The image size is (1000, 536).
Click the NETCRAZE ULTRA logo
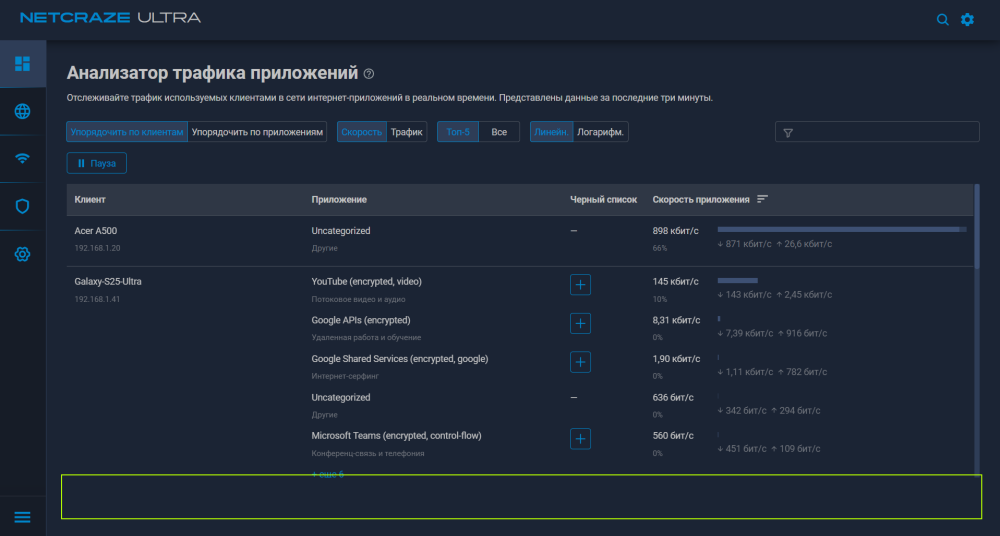tap(110, 18)
